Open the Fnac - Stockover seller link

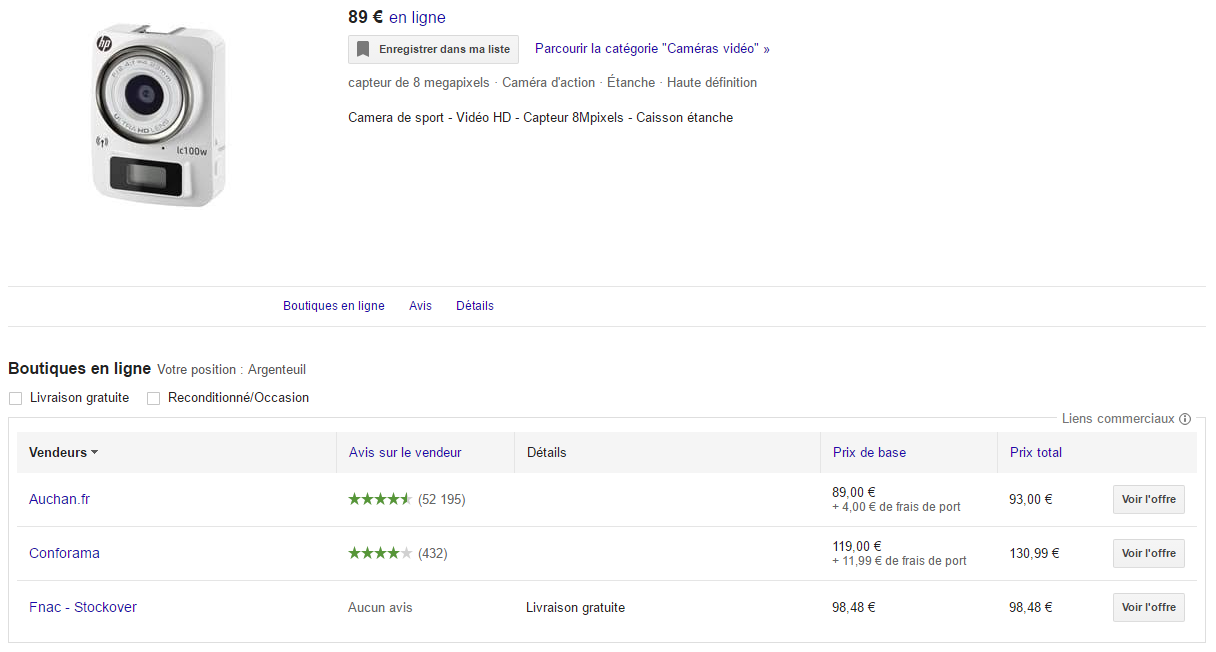(83, 607)
